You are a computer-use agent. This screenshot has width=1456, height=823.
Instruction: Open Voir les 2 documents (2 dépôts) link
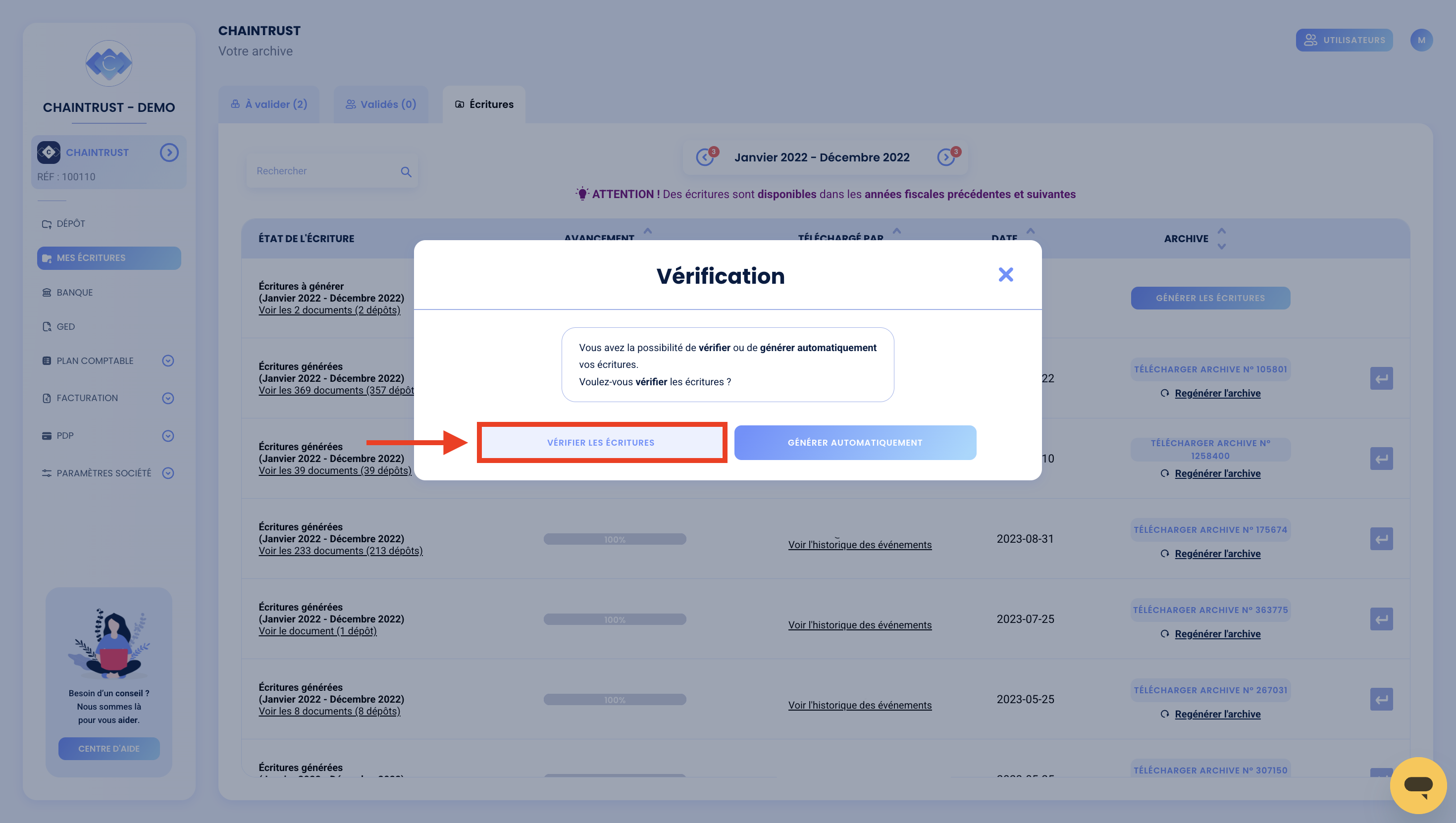(x=329, y=310)
